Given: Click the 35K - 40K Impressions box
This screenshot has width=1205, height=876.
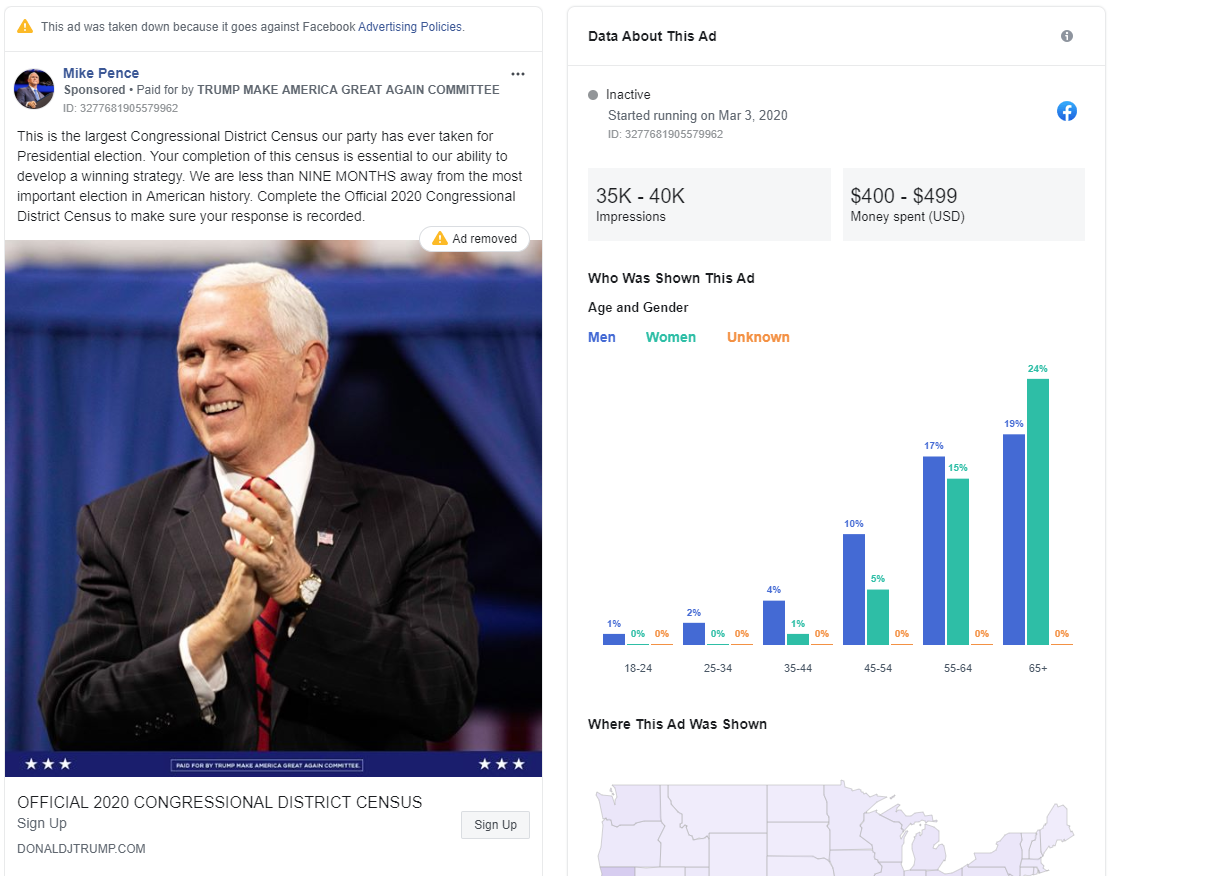Looking at the screenshot, I should (x=709, y=205).
